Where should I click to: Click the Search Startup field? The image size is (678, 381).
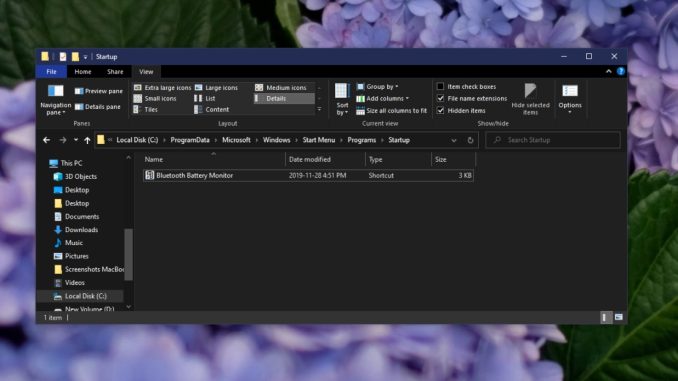point(553,140)
